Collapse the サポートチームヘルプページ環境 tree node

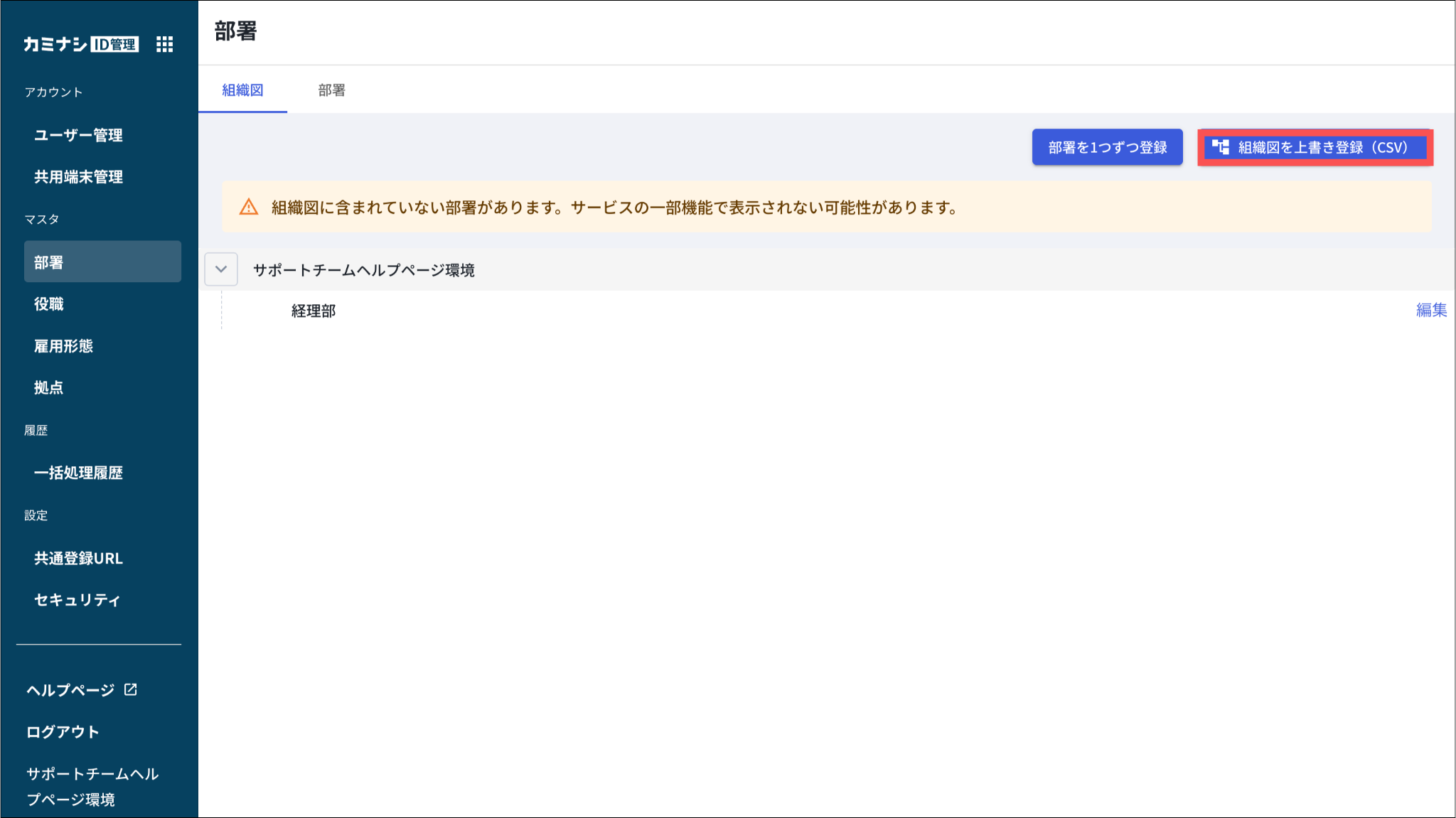(x=221, y=269)
